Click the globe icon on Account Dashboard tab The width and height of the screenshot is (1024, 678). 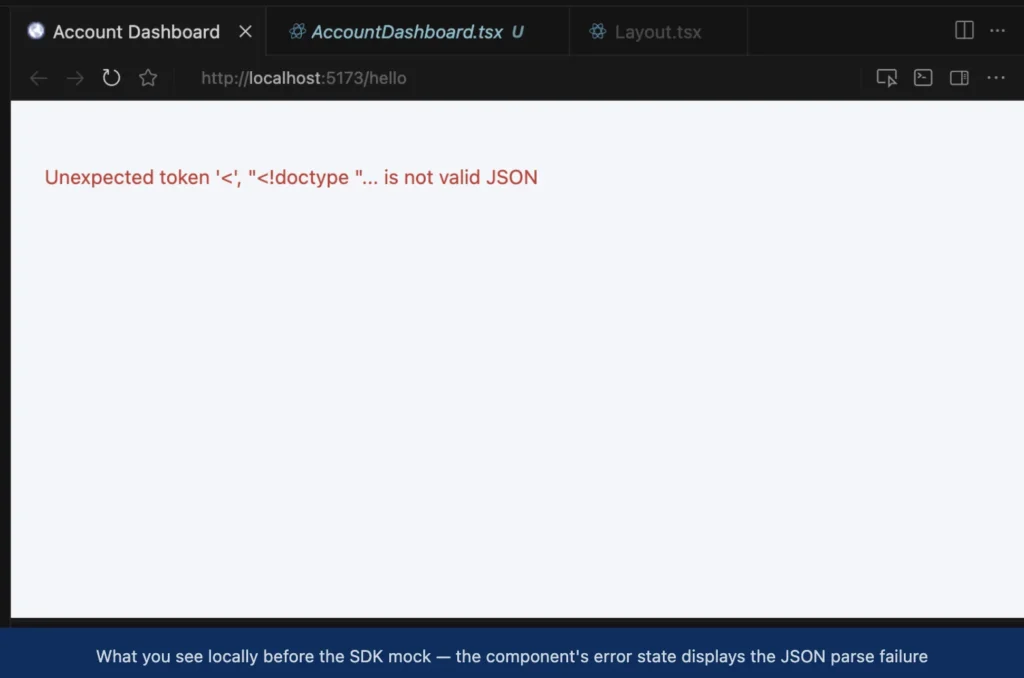(36, 31)
